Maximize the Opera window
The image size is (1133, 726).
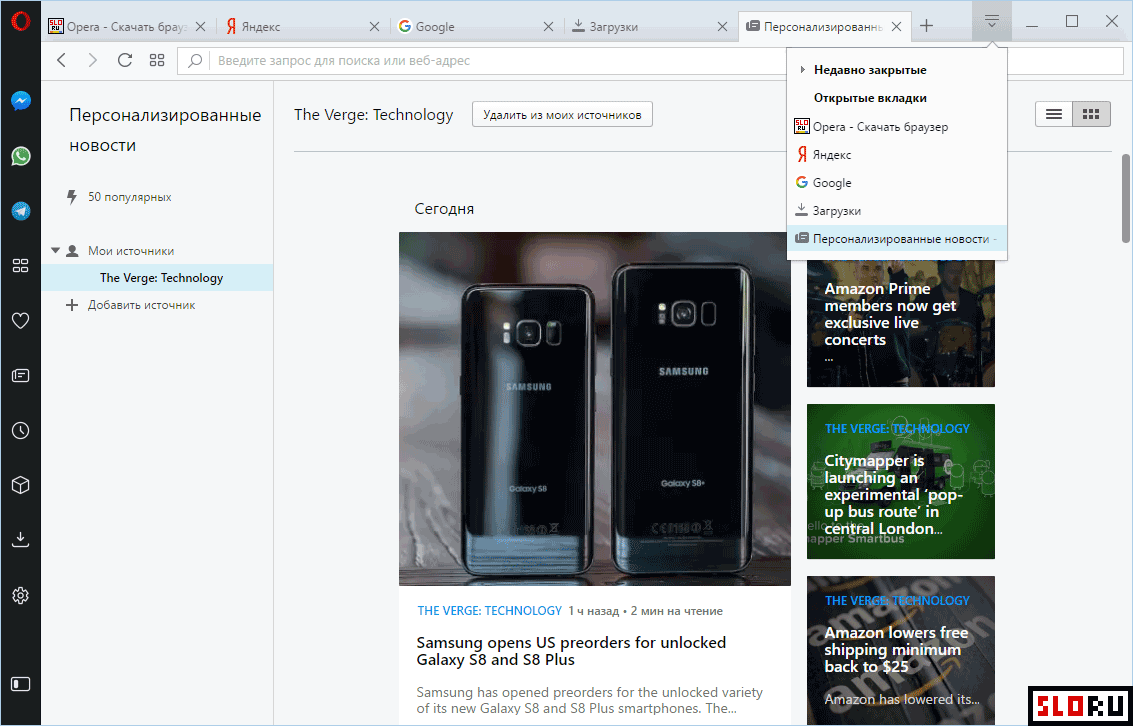(x=1072, y=22)
